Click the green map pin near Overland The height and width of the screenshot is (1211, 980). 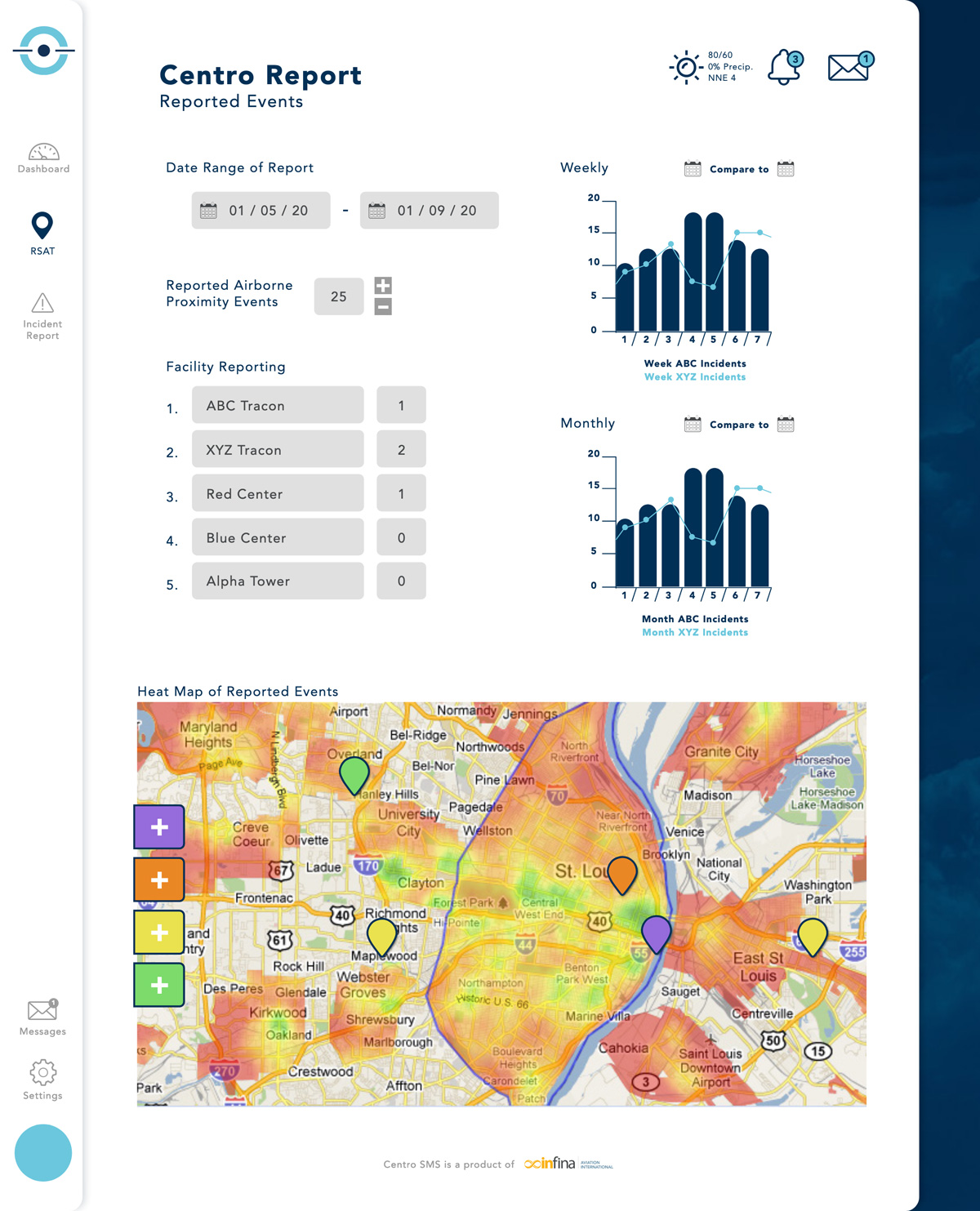(x=354, y=774)
